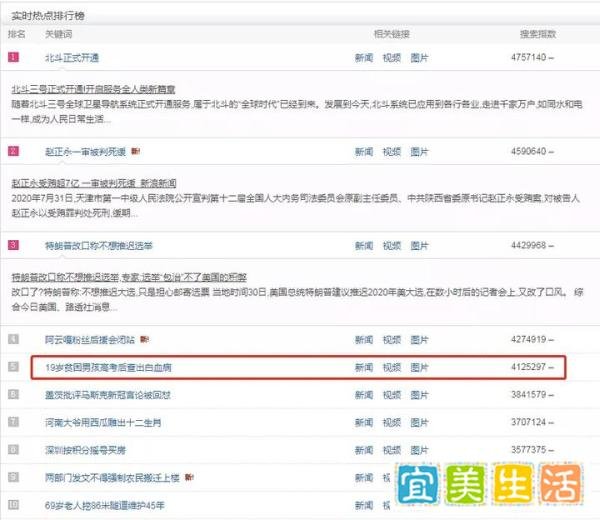Open 新闻 link for 两部门发文 row
The image size is (600, 520).
[364, 478]
